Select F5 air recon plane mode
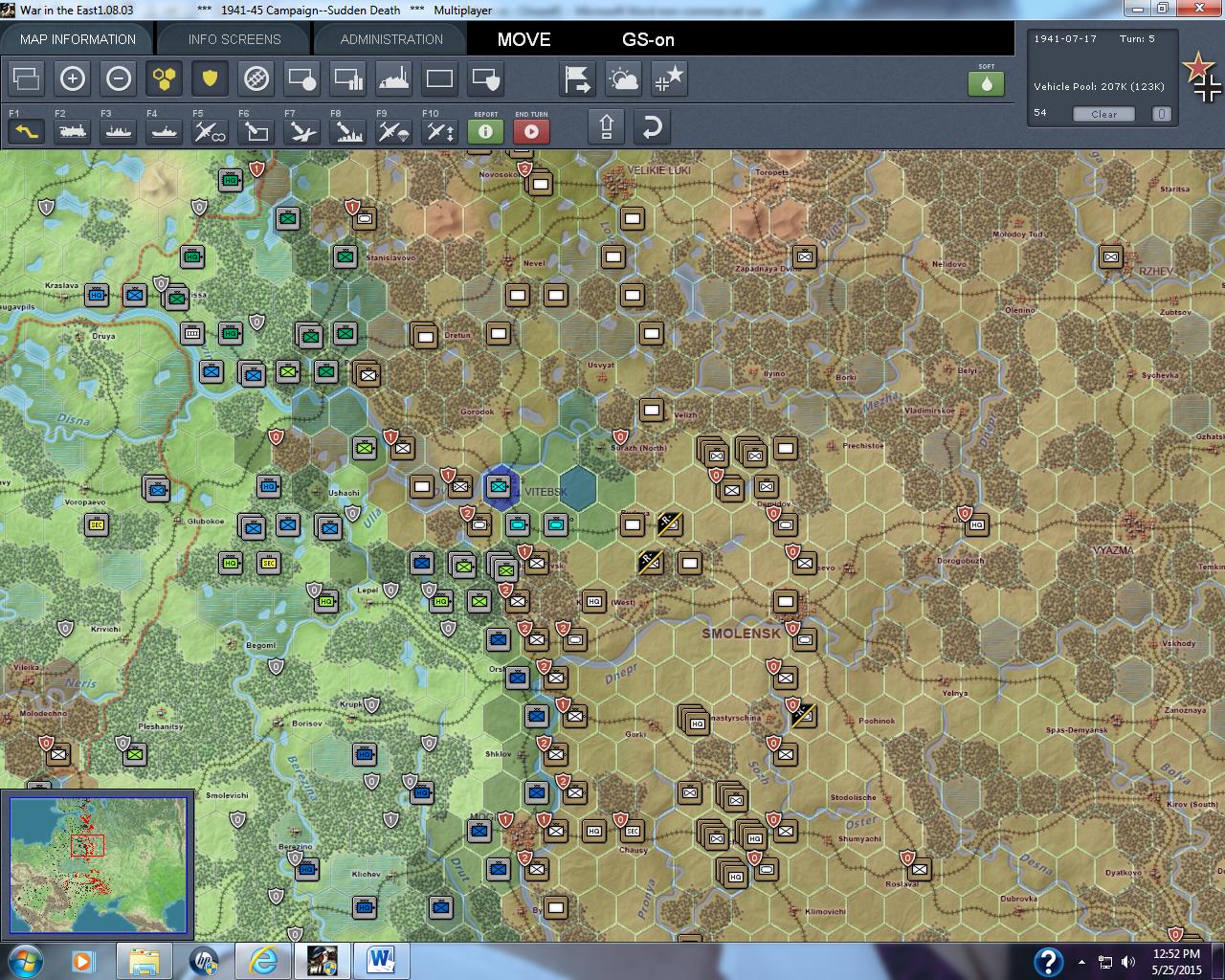The image size is (1225, 980). pyautogui.click(x=211, y=130)
